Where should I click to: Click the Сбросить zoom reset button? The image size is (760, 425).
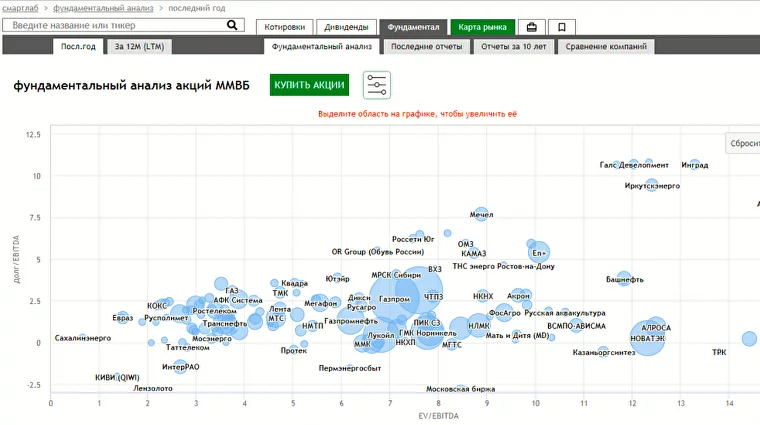744,143
